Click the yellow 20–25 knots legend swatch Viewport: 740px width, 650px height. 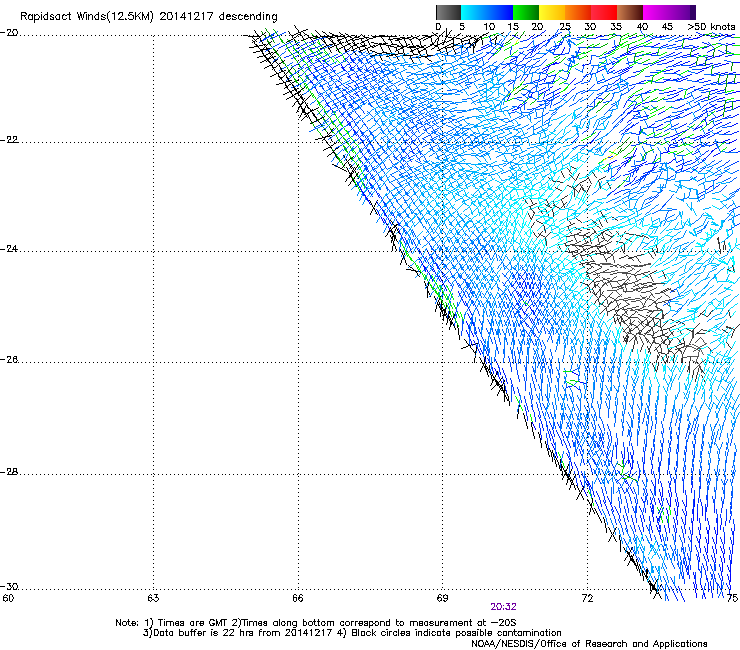coord(552,12)
